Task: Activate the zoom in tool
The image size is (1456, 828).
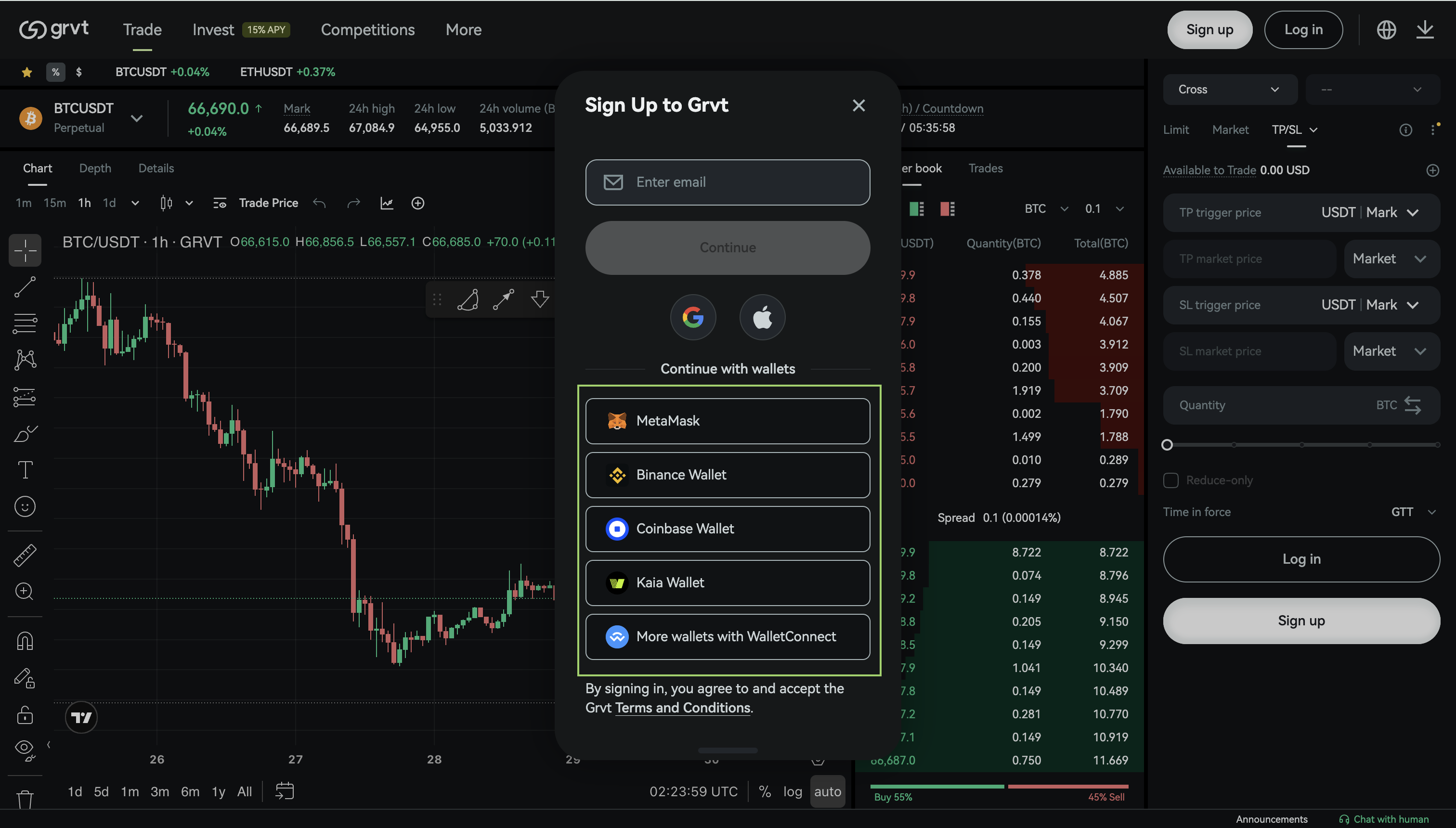Action: tap(25, 592)
